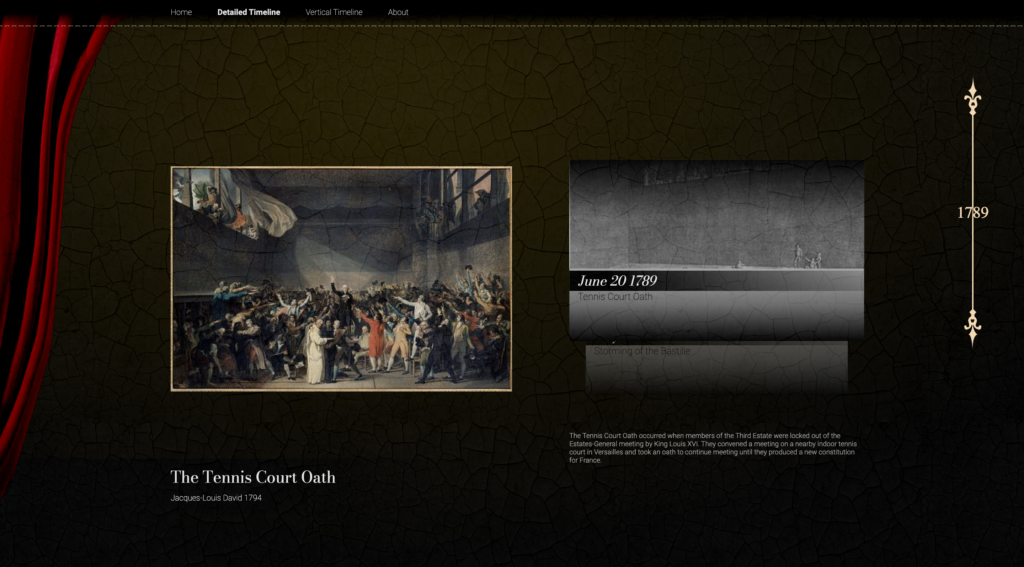Select the 1789 year marker
Image resolution: width=1024 pixels, height=567 pixels.
972,212
